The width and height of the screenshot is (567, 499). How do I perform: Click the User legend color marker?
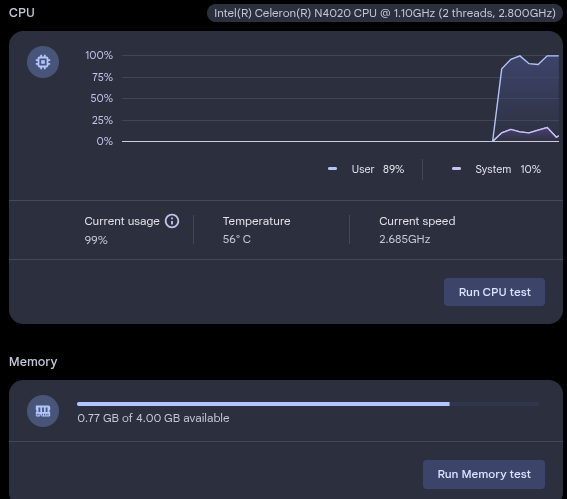click(x=332, y=169)
